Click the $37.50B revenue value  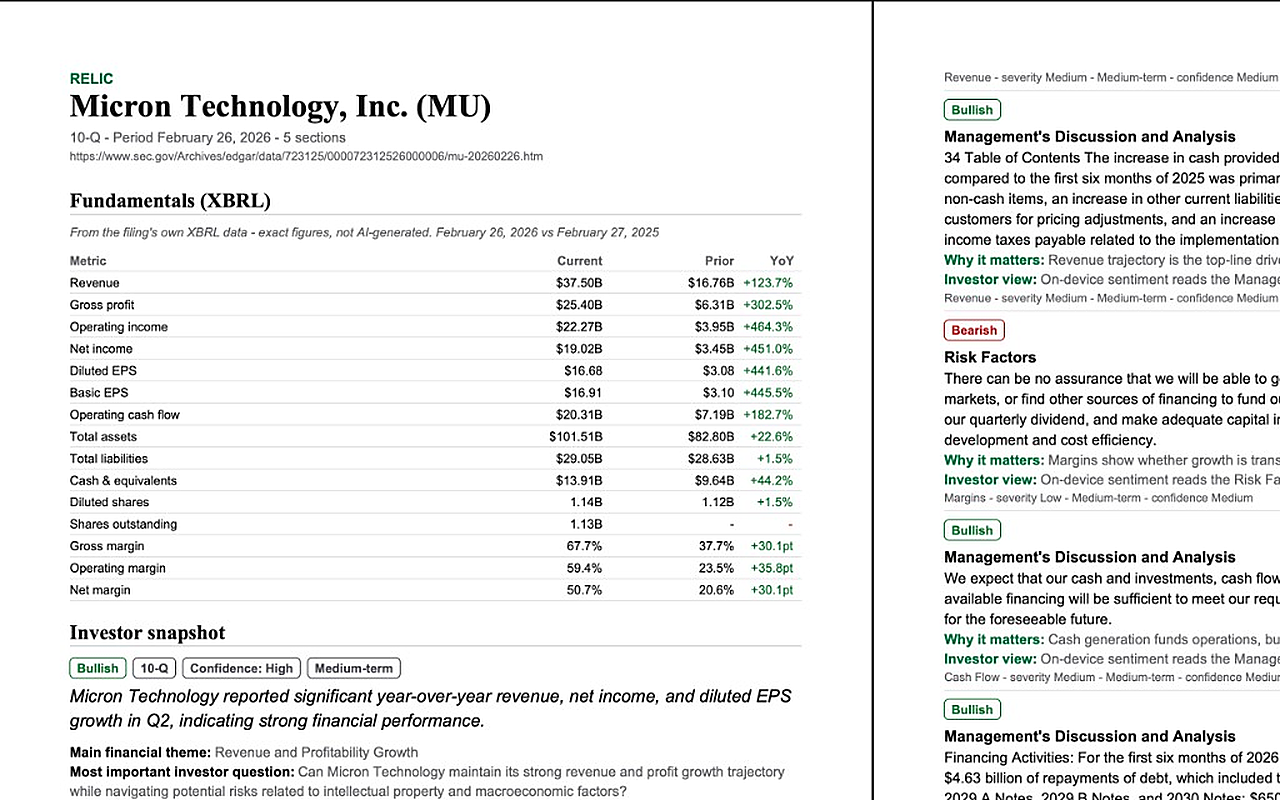[x=579, y=283]
